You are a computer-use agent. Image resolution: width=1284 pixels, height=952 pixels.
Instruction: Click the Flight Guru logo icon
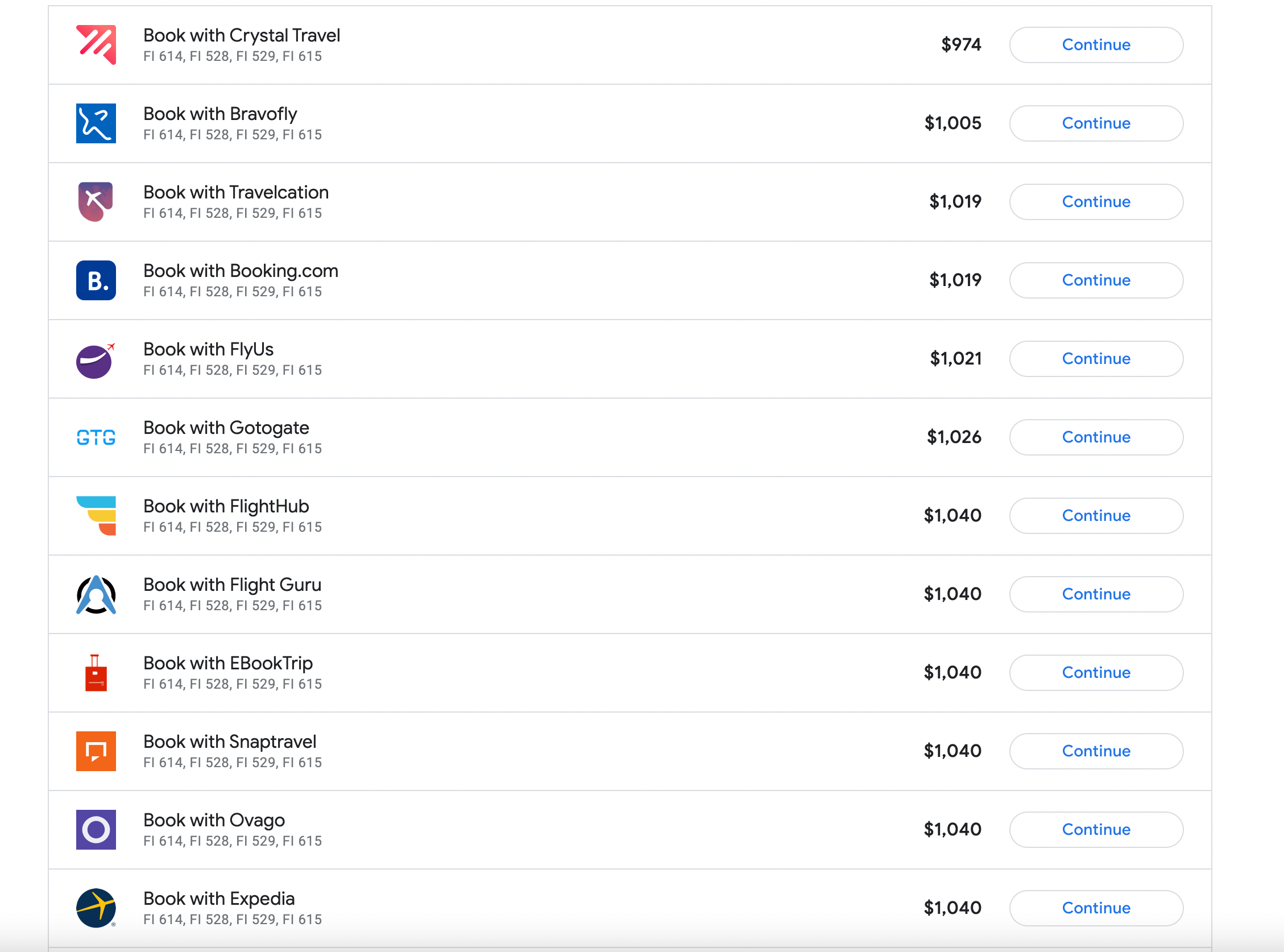click(x=96, y=595)
